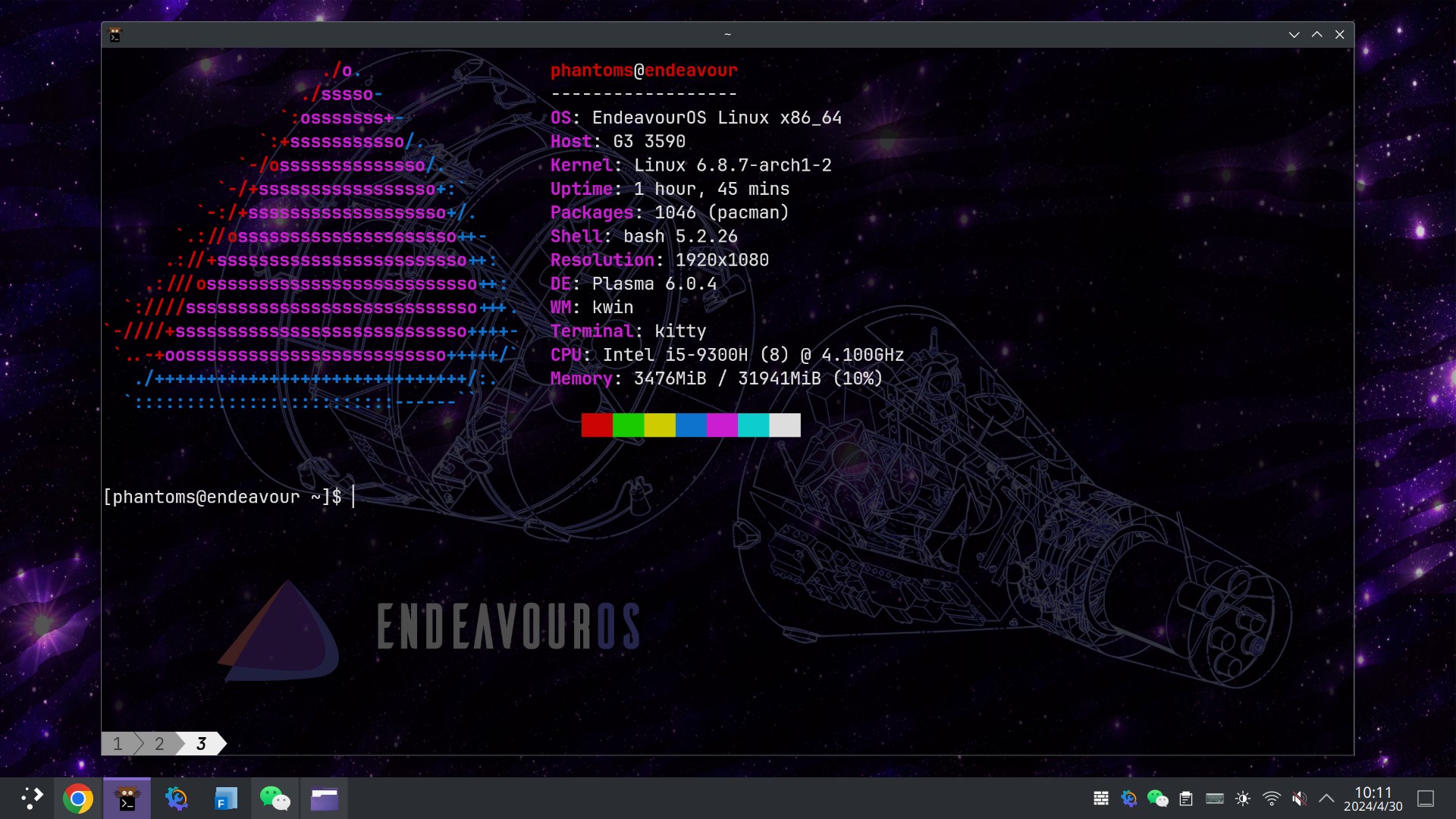The height and width of the screenshot is (819, 1456).
Task: Enable the display brightness control in tray
Action: [1242, 798]
